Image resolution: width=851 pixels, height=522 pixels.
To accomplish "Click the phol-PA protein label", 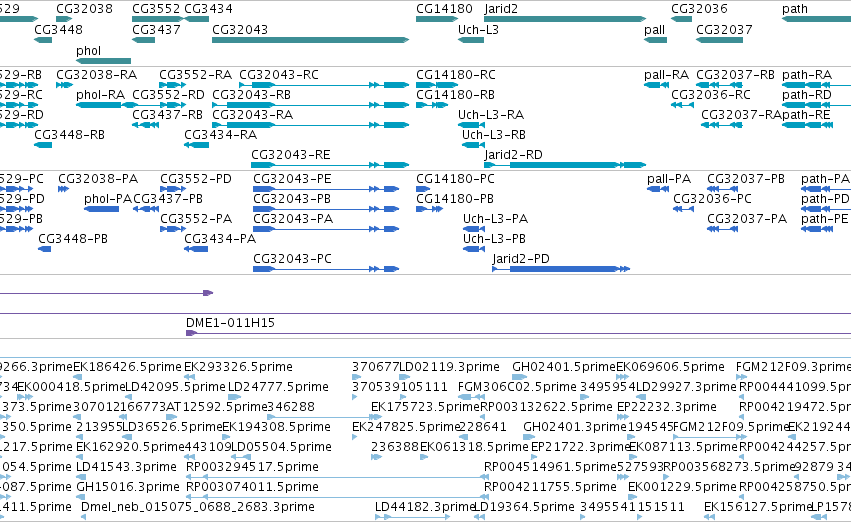I will pos(108,199).
